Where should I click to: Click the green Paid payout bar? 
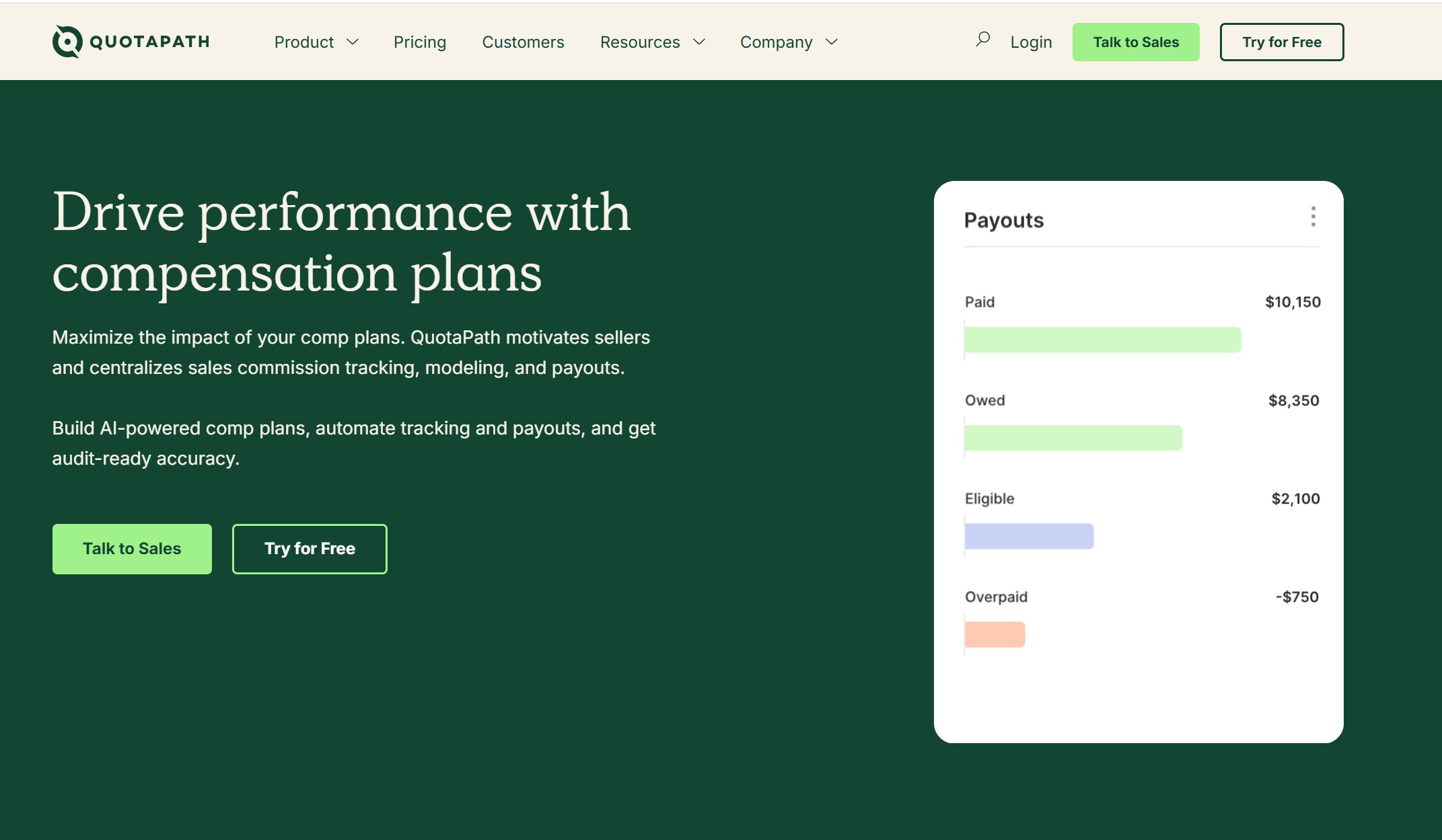coord(1103,340)
